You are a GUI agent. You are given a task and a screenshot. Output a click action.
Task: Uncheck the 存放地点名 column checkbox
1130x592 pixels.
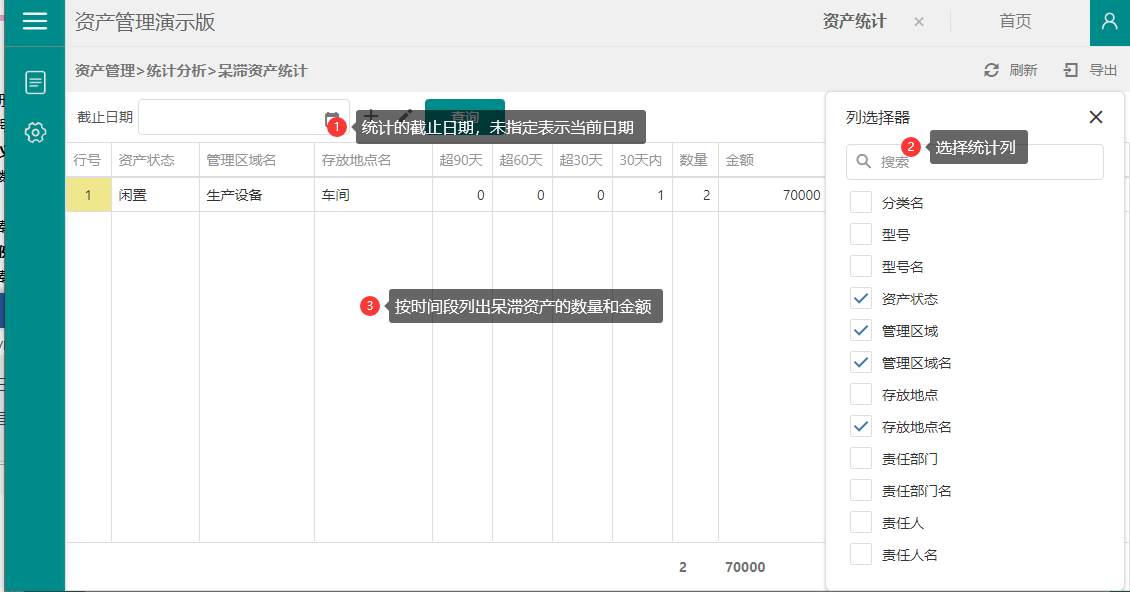click(860, 427)
